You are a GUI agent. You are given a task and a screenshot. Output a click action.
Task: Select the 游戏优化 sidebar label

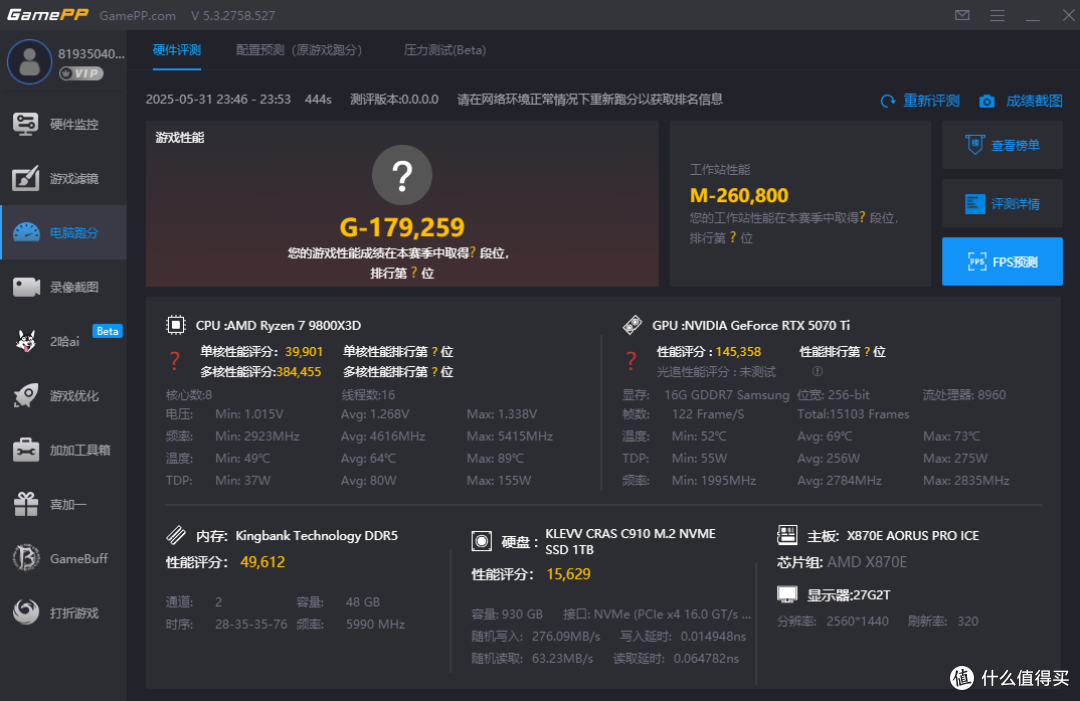click(x=74, y=395)
